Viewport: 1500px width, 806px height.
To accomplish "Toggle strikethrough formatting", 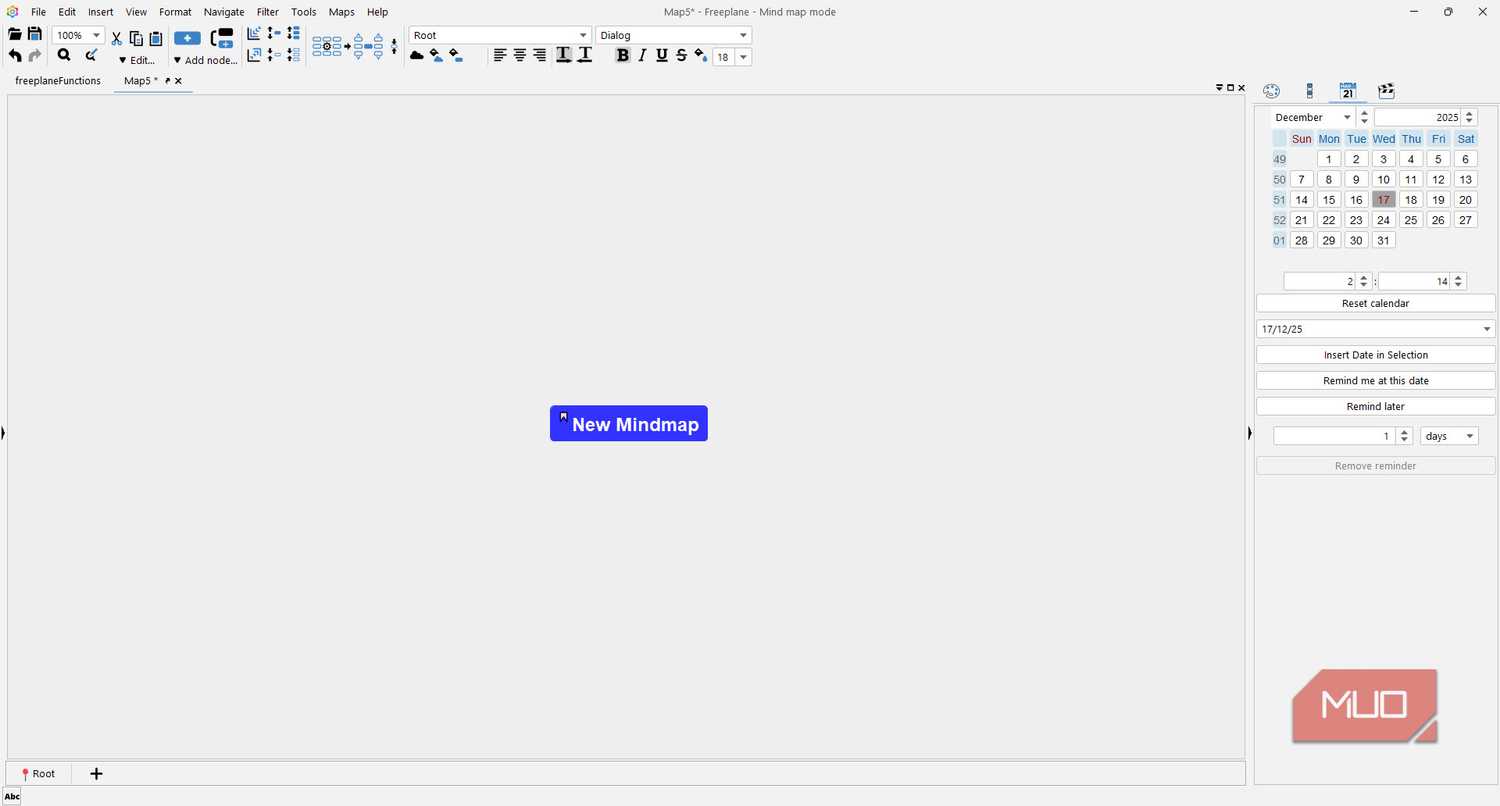I will [681, 56].
